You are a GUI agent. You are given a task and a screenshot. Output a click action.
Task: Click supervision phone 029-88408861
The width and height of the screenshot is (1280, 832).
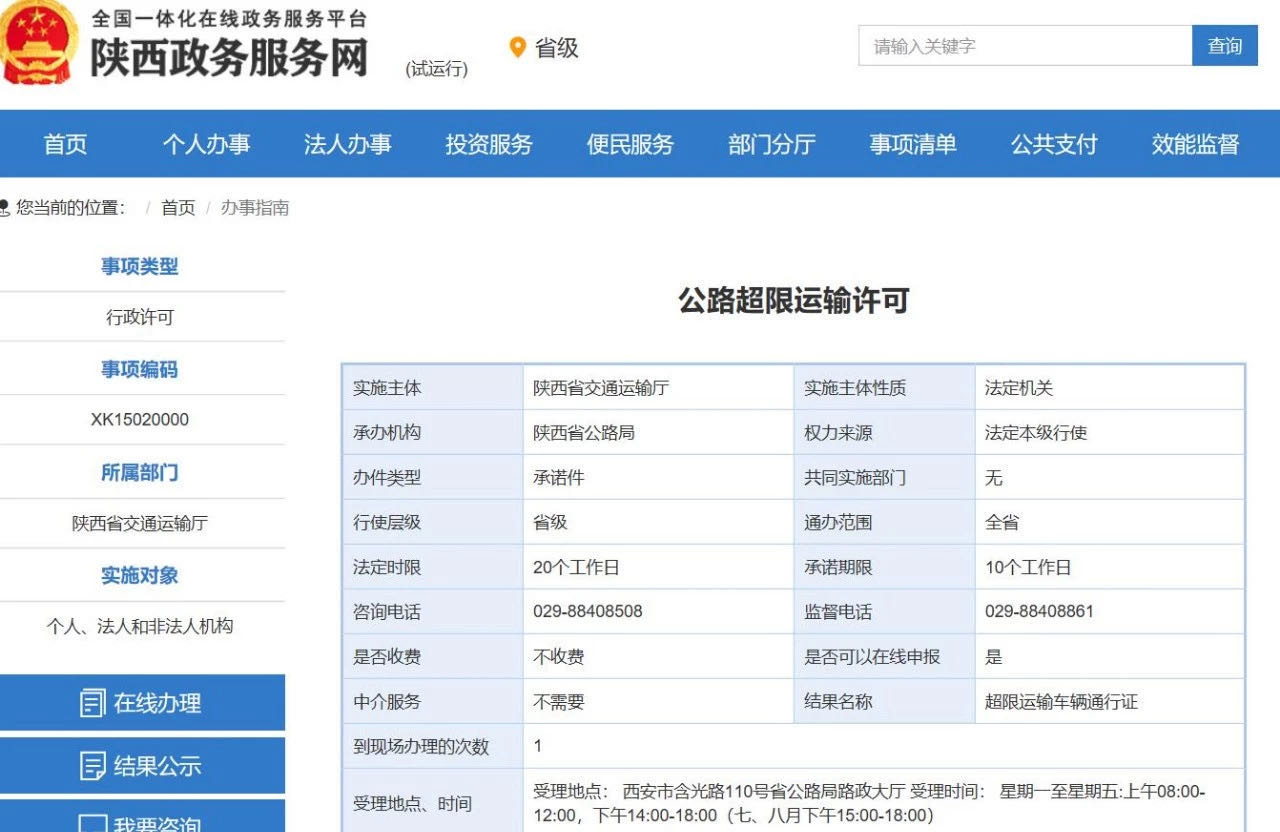(1039, 611)
